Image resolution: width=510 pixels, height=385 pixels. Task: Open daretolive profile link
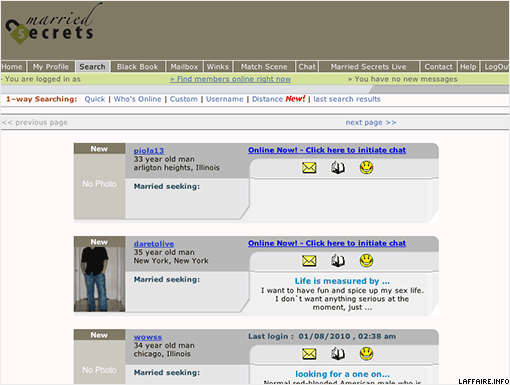point(154,244)
